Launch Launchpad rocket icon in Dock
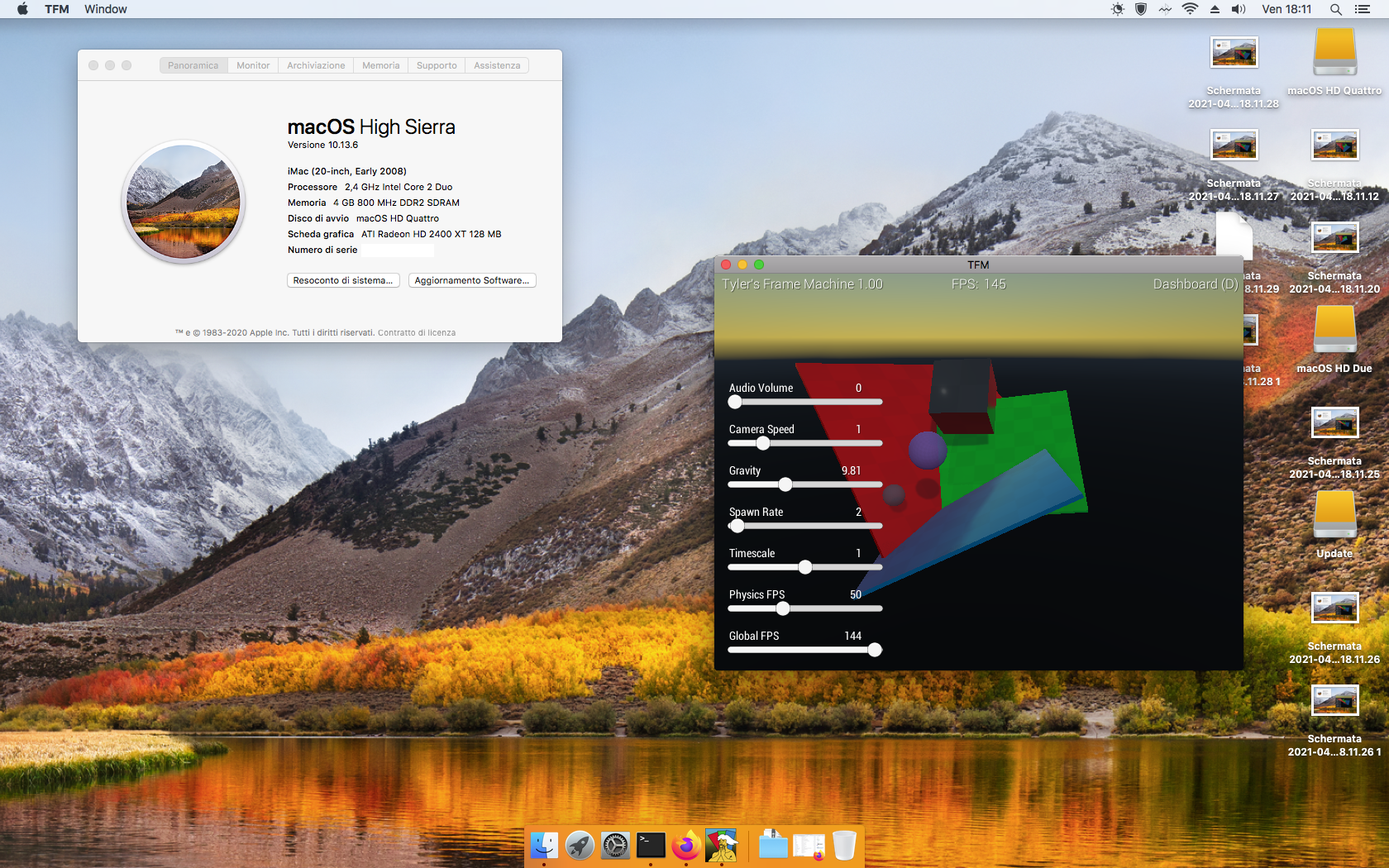Screen dimensions: 1389x868 (x=580, y=846)
